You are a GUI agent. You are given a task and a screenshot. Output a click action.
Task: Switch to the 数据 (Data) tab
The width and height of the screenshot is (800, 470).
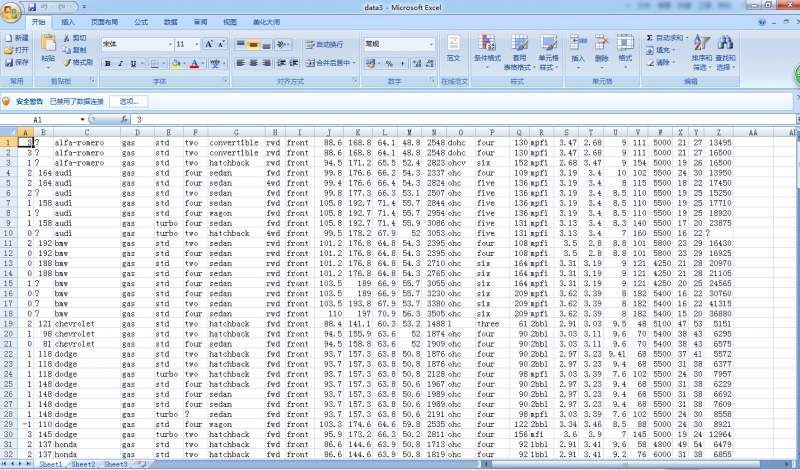tap(170, 22)
